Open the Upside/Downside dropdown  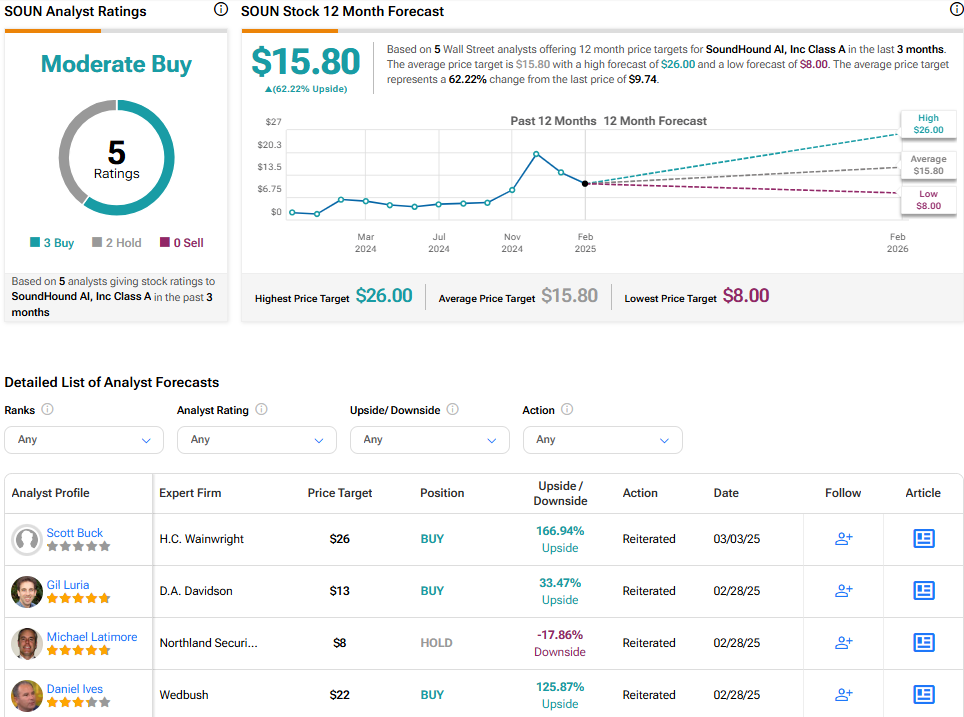pyautogui.click(x=430, y=440)
